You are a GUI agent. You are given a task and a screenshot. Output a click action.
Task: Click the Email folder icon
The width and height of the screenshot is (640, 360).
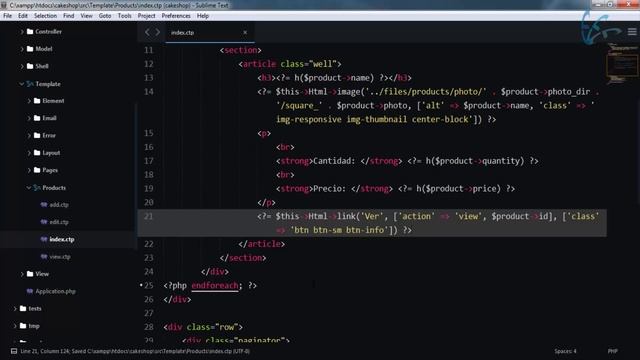pos(37,118)
